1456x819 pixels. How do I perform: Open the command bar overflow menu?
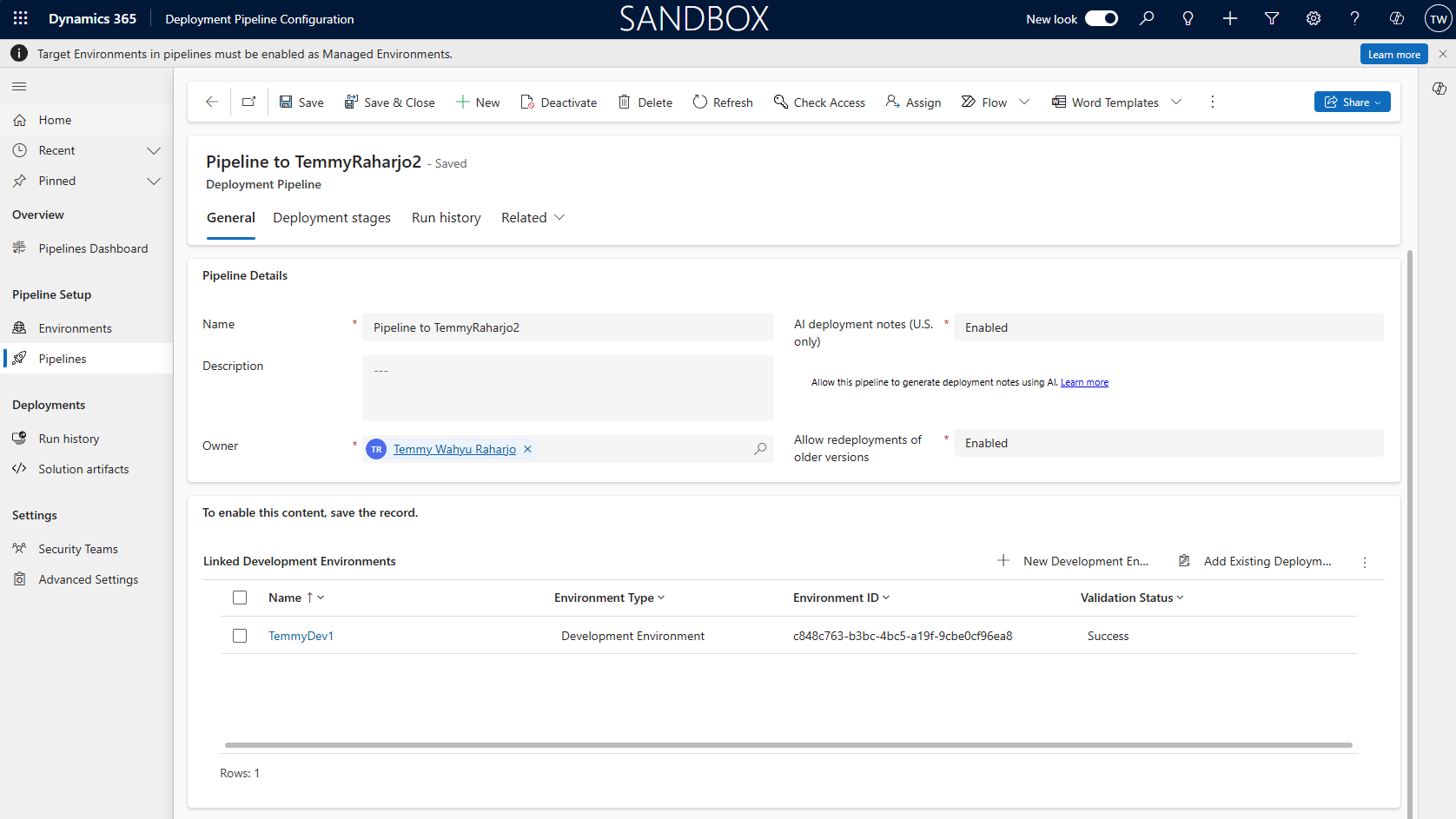(1213, 102)
